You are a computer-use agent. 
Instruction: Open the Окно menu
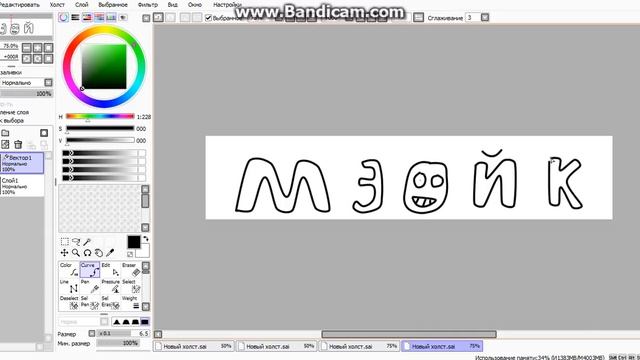195,4
